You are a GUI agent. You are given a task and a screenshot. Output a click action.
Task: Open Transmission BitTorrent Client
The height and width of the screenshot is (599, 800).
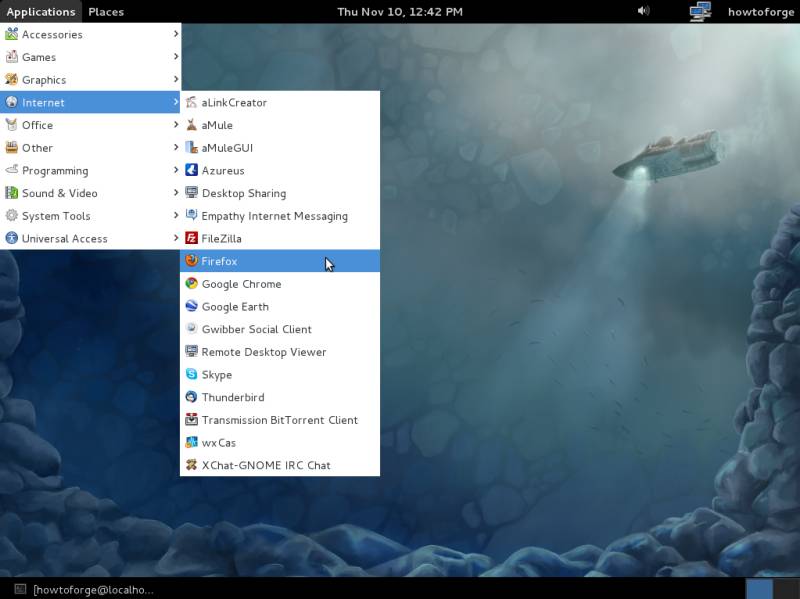coord(280,419)
